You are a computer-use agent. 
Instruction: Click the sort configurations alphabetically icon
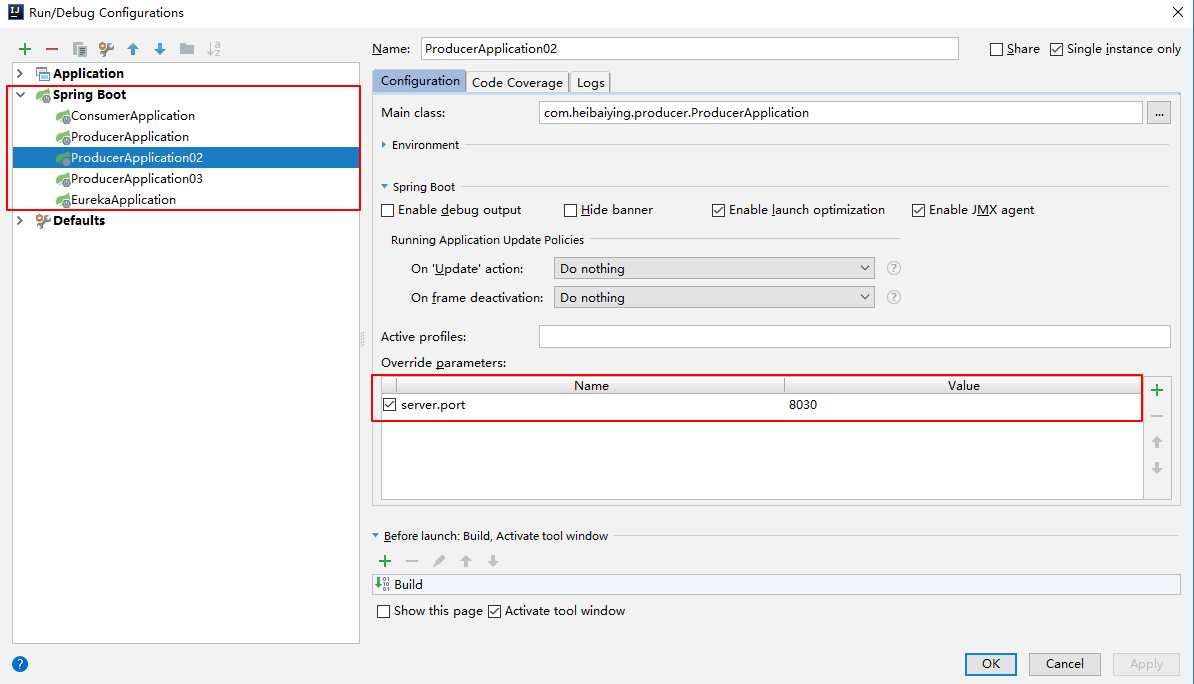[213, 49]
